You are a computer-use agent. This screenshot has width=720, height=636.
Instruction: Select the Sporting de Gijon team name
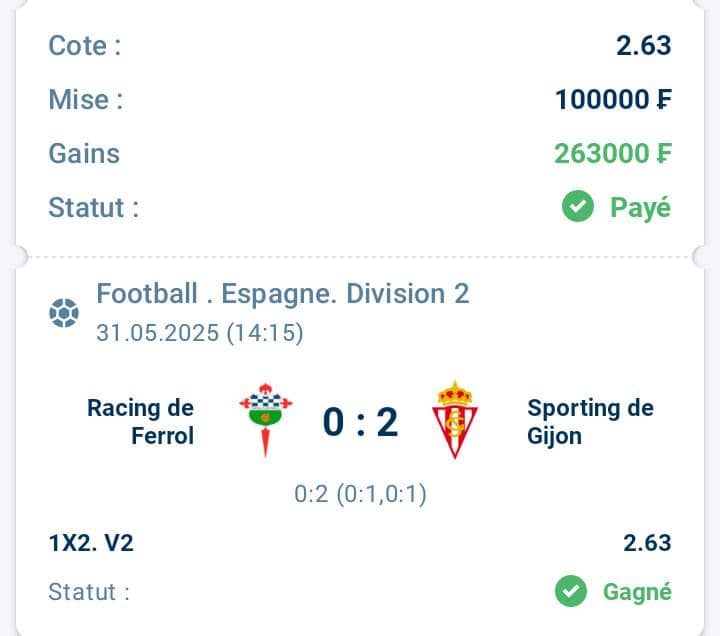(x=591, y=422)
